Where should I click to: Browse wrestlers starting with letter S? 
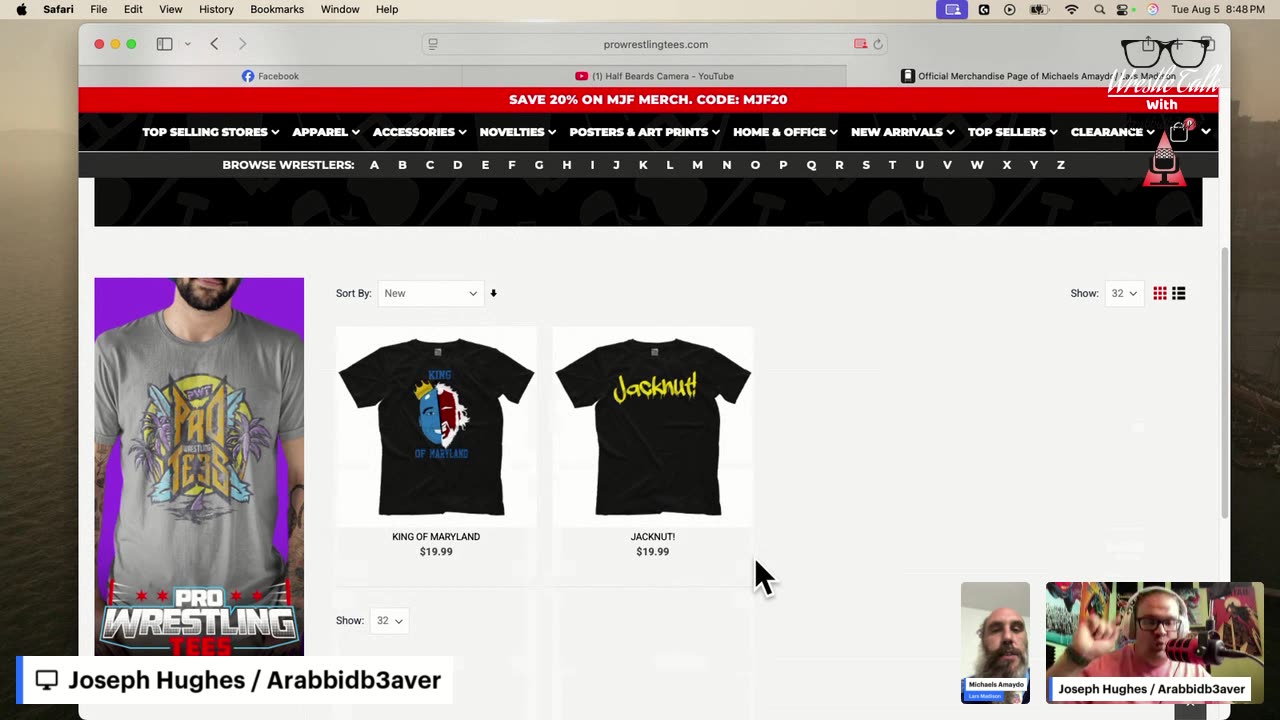click(x=866, y=165)
